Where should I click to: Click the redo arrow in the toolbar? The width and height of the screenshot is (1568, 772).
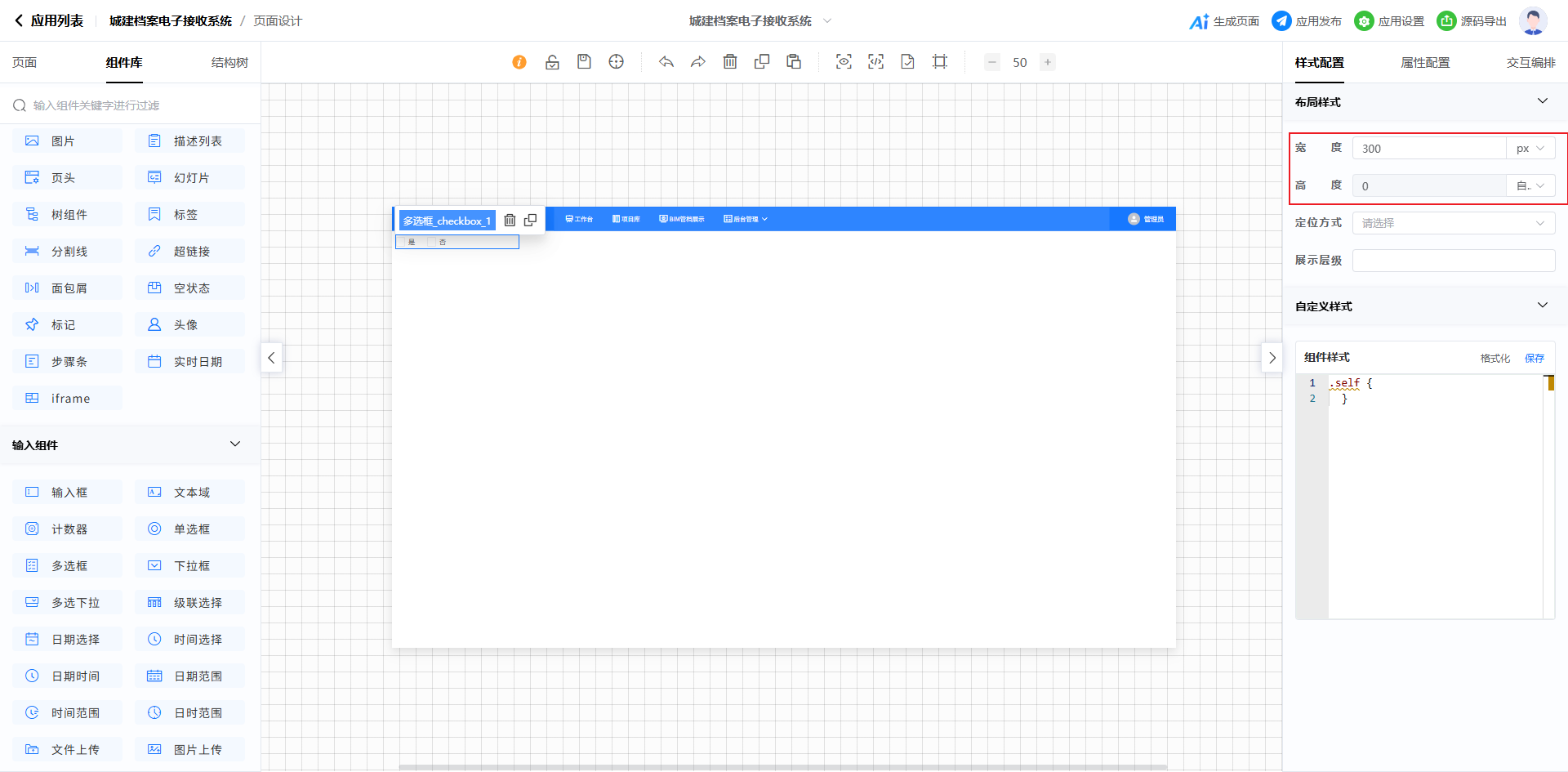pyautogui.click(x=697, y=62)
